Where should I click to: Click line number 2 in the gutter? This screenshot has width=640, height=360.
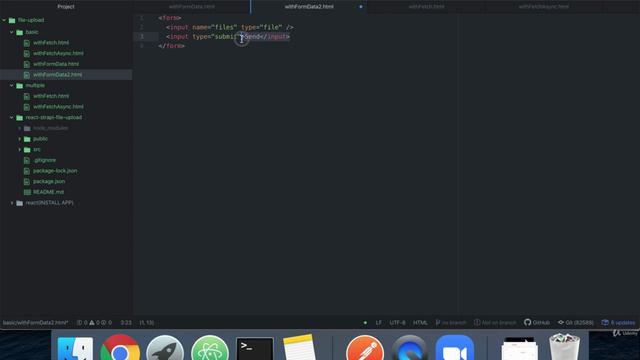click(142, 27)
